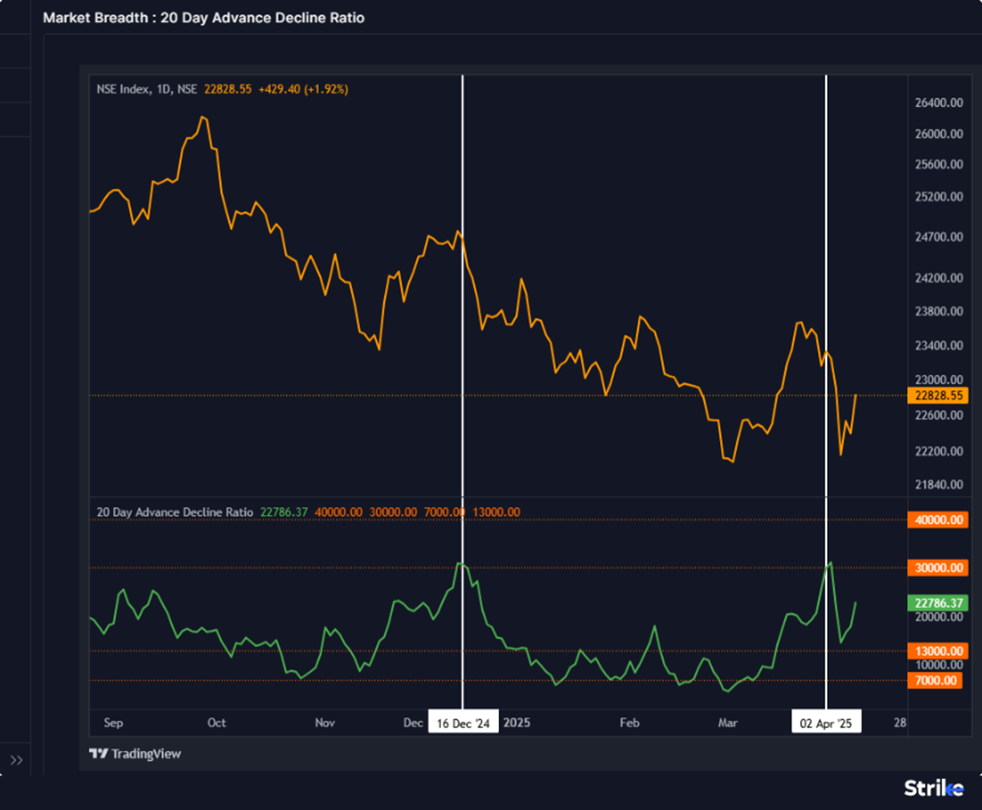Open the 1D timeframe from the chart legend

(x=162, y=89)
